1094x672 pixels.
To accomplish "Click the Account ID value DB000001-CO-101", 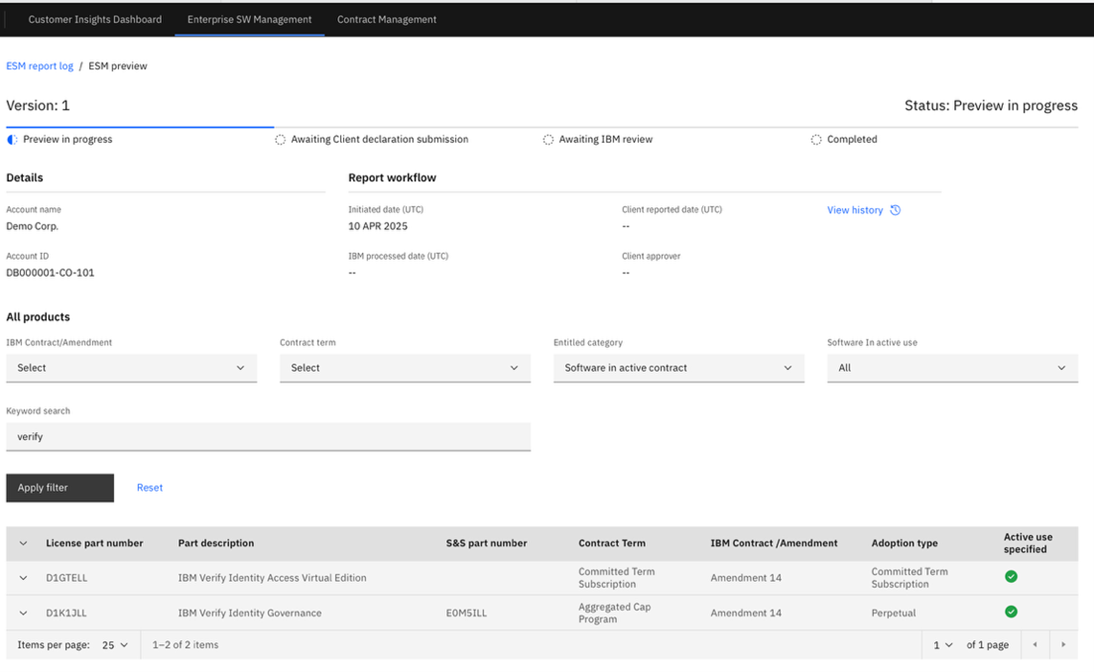I will point(50,273).
